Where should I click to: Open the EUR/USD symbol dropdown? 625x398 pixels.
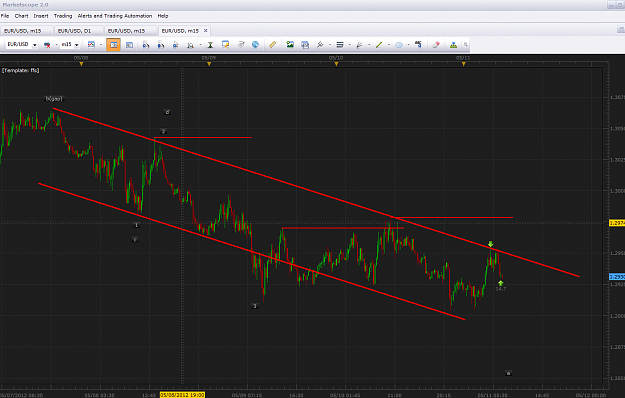[x=35, y=45]
